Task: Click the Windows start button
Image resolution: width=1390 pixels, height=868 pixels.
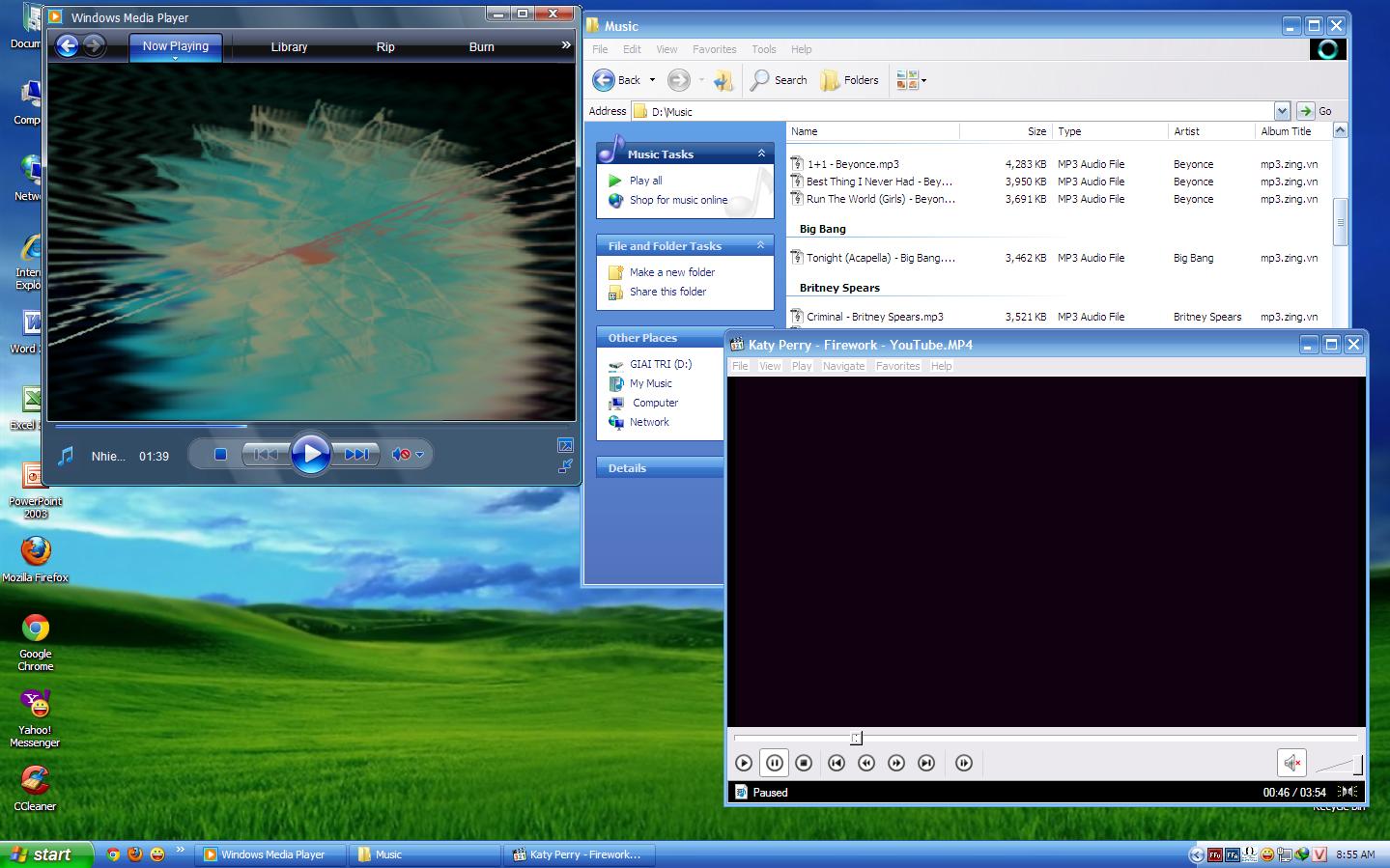Action: [46, 854]
